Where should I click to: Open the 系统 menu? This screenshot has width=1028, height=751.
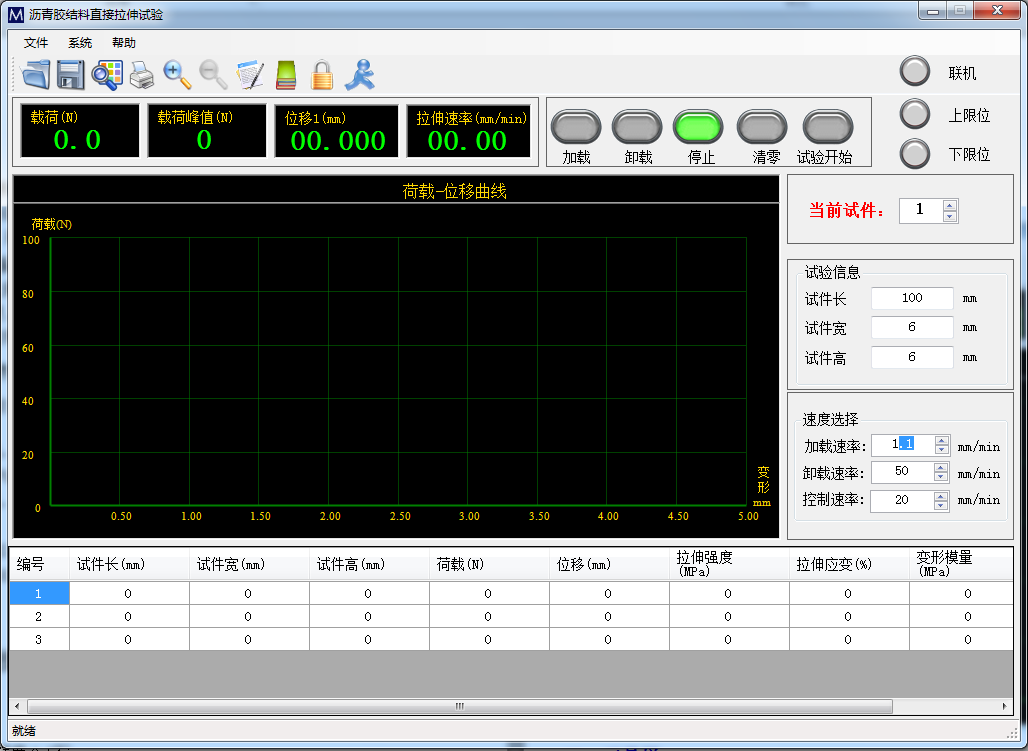click(80, 43)
